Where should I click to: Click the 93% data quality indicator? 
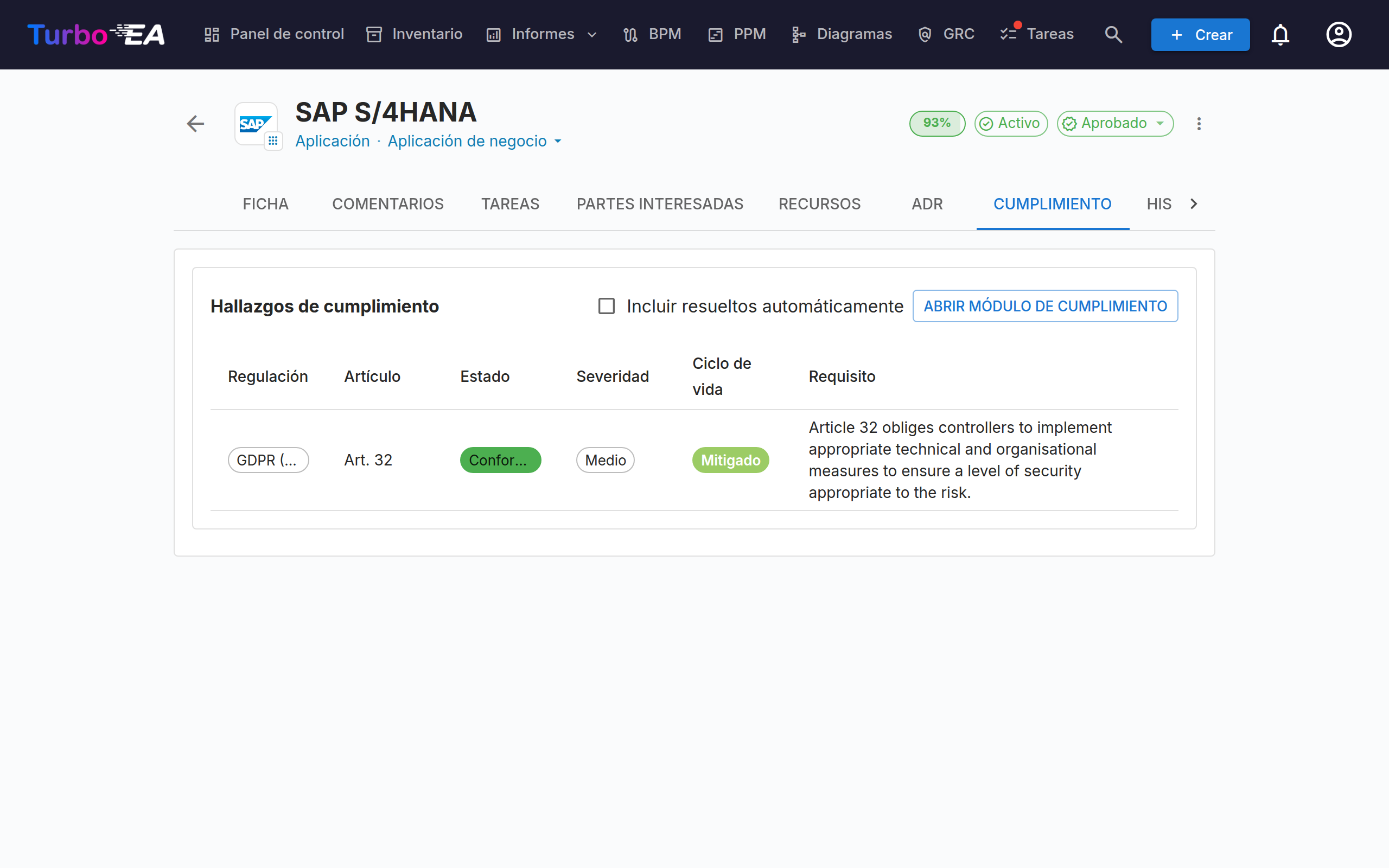click(x=937, y=124)
